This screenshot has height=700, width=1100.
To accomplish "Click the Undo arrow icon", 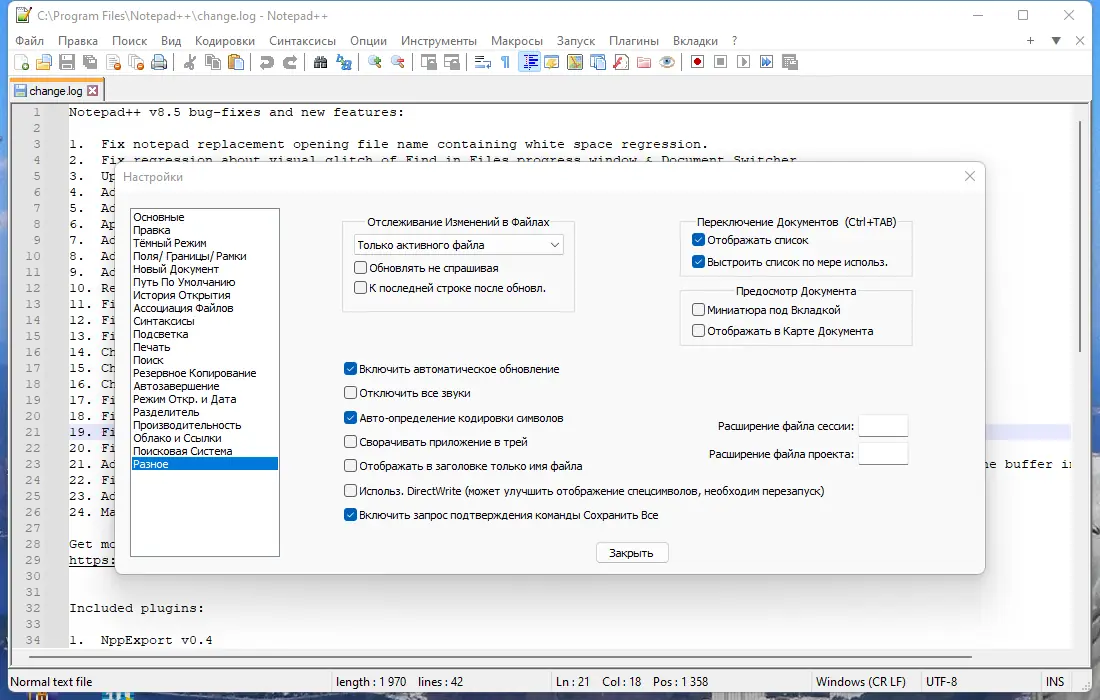I will point(266,62).
